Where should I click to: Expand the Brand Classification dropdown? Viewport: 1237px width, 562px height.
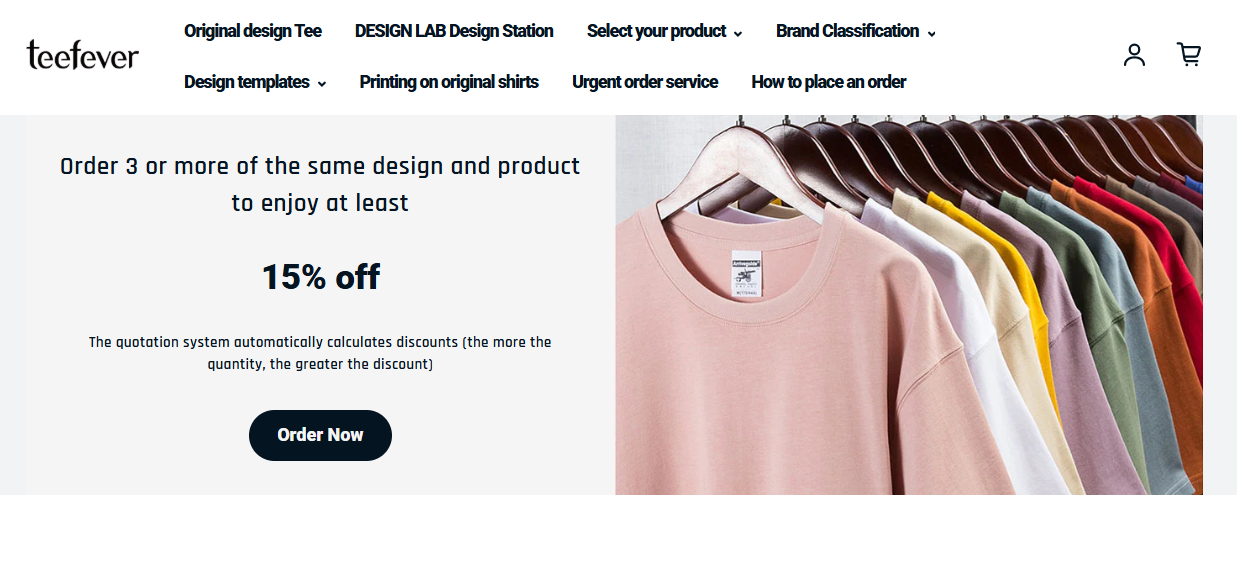point(855,31)
